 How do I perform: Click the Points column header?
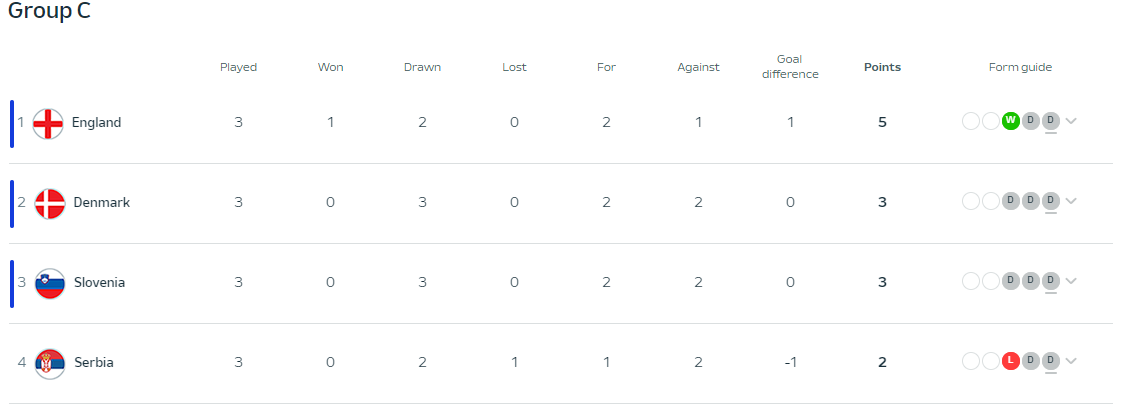point(882,67)
